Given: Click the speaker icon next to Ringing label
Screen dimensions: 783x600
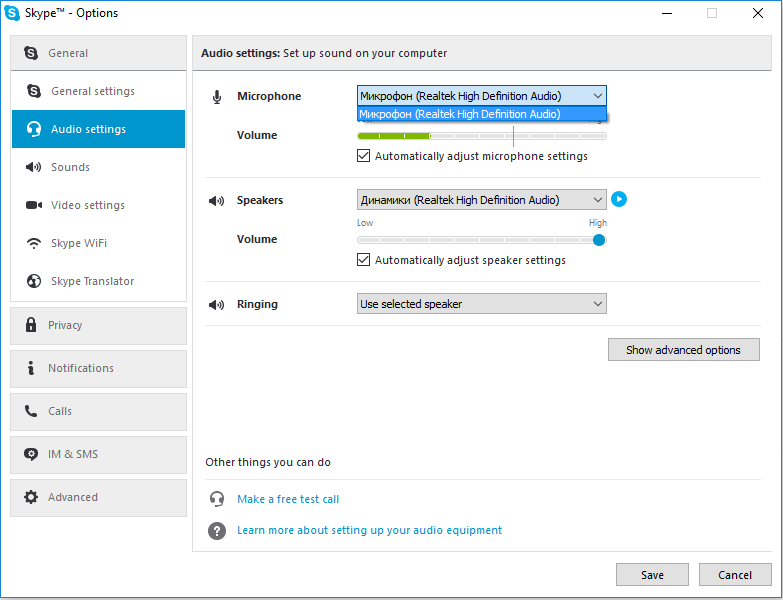Looking at the screenshot, I should pos(216,304).
